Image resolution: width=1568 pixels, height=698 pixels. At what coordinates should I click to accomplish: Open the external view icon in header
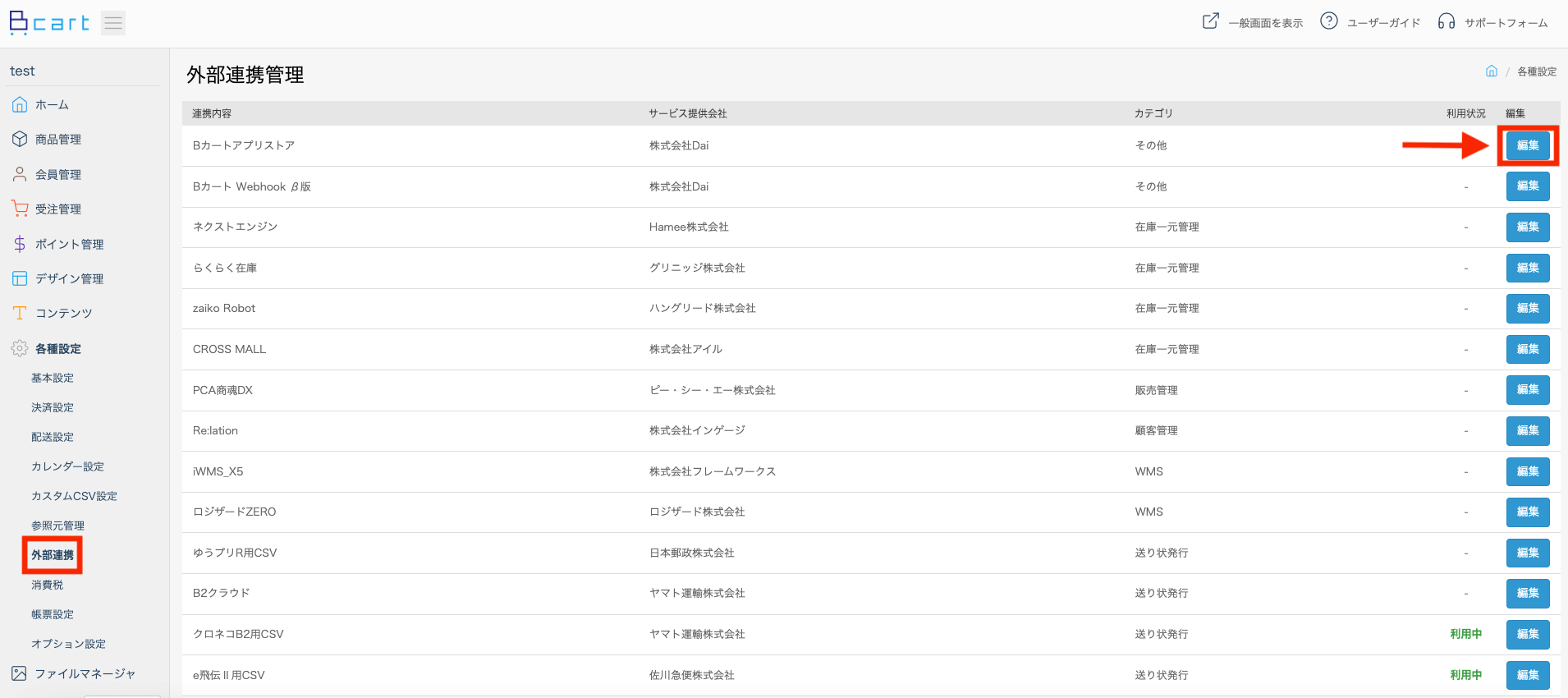click(1210, 21)
